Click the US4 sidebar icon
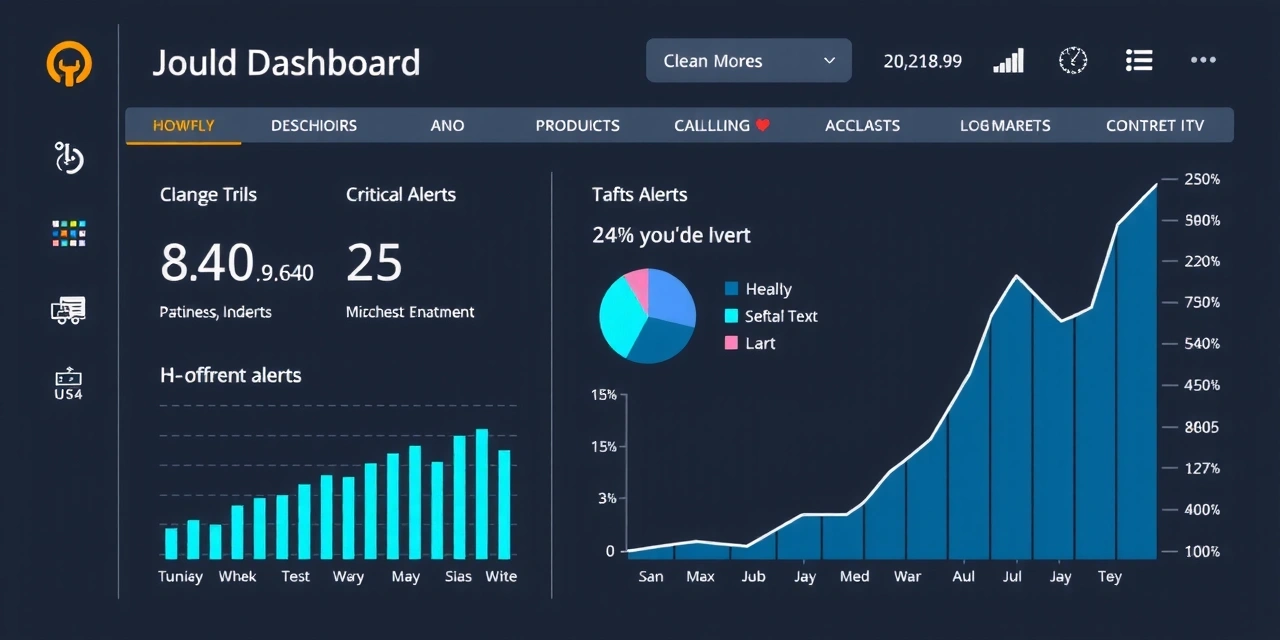This screenshot has width=1280, height=640. pos(69,384)
